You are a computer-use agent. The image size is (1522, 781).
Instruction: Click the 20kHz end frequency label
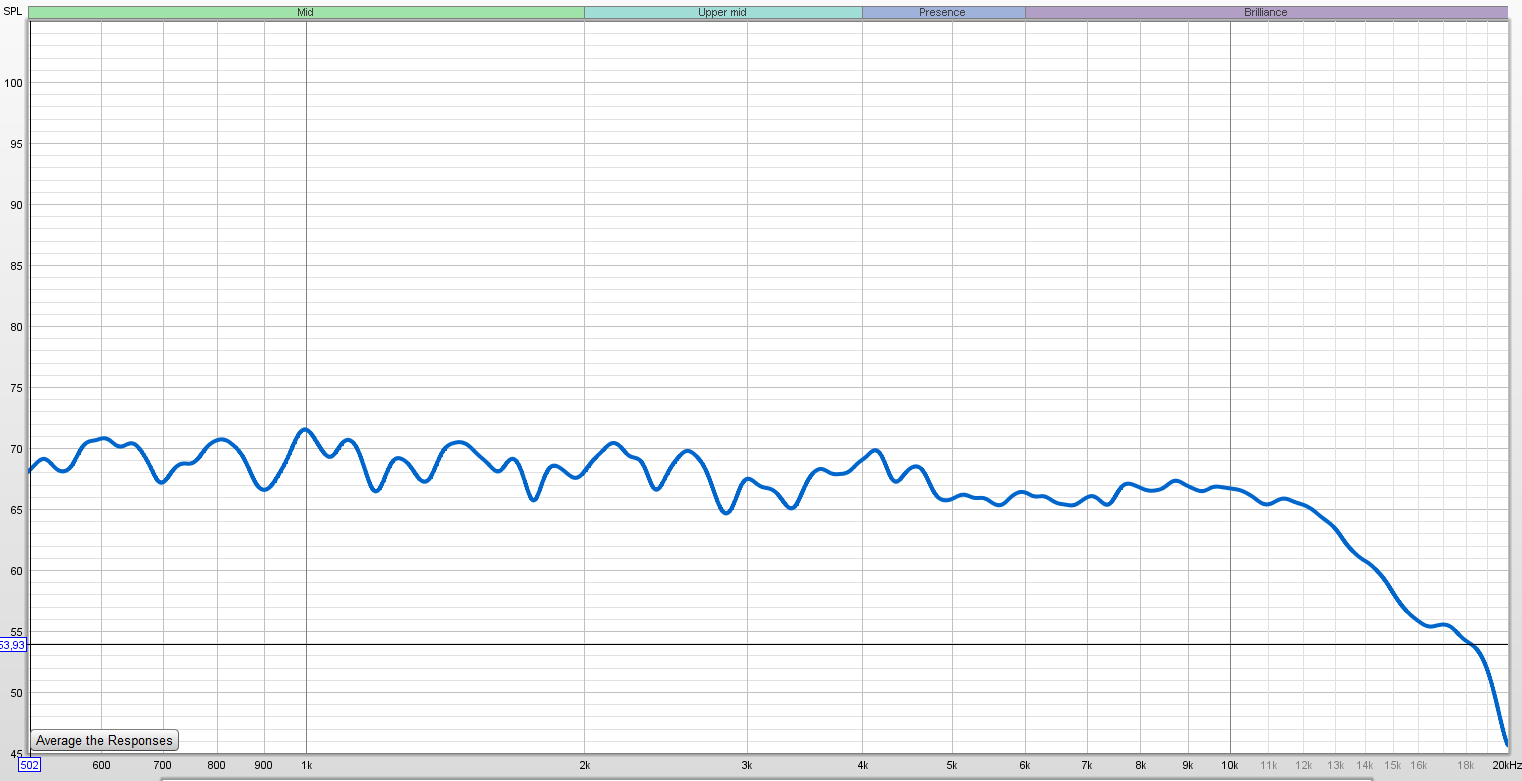click(1506, 765)
